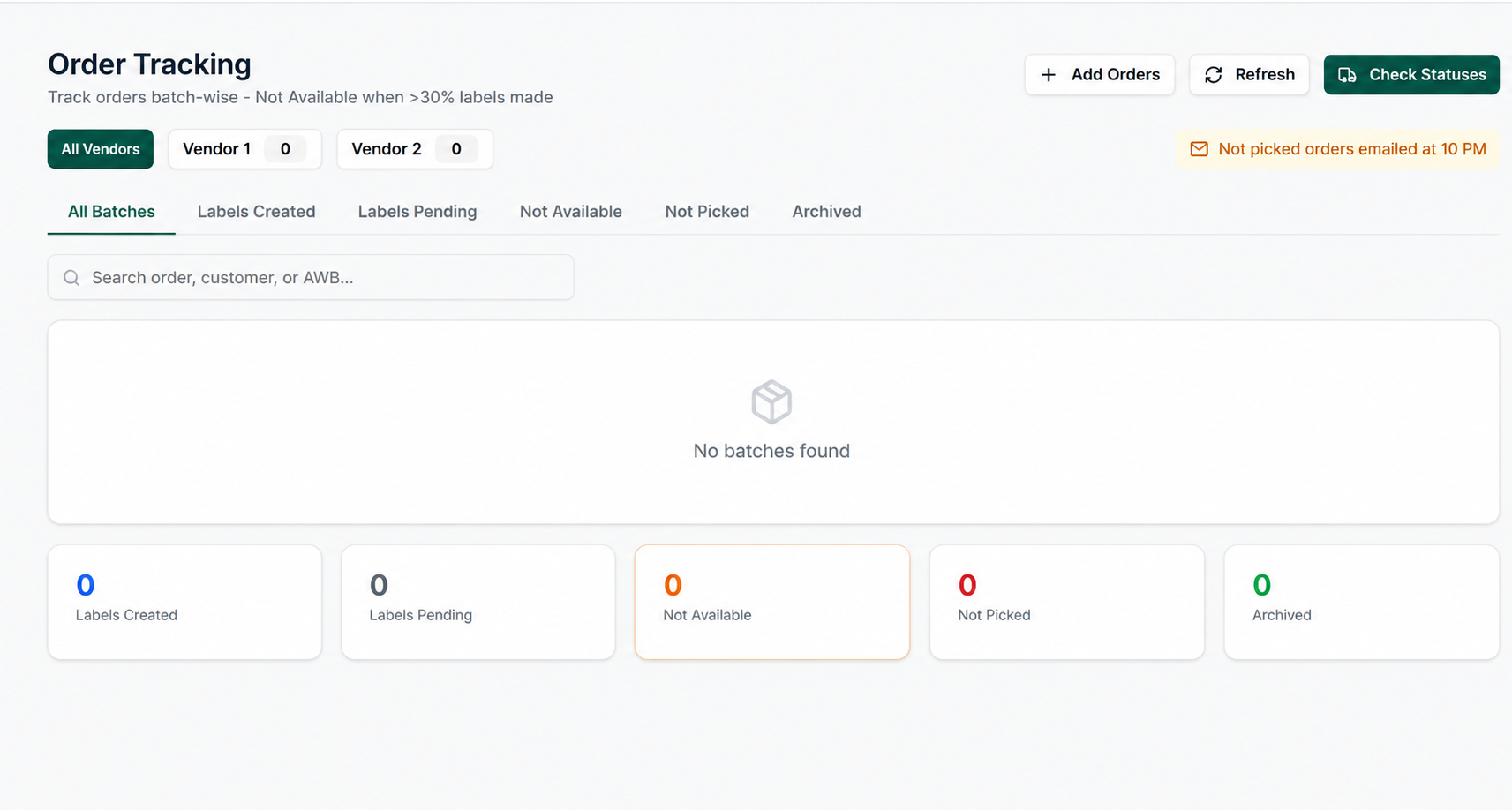1512x810 pixels.
Task: Click the Refresh button label
Action: (1265, 75)
